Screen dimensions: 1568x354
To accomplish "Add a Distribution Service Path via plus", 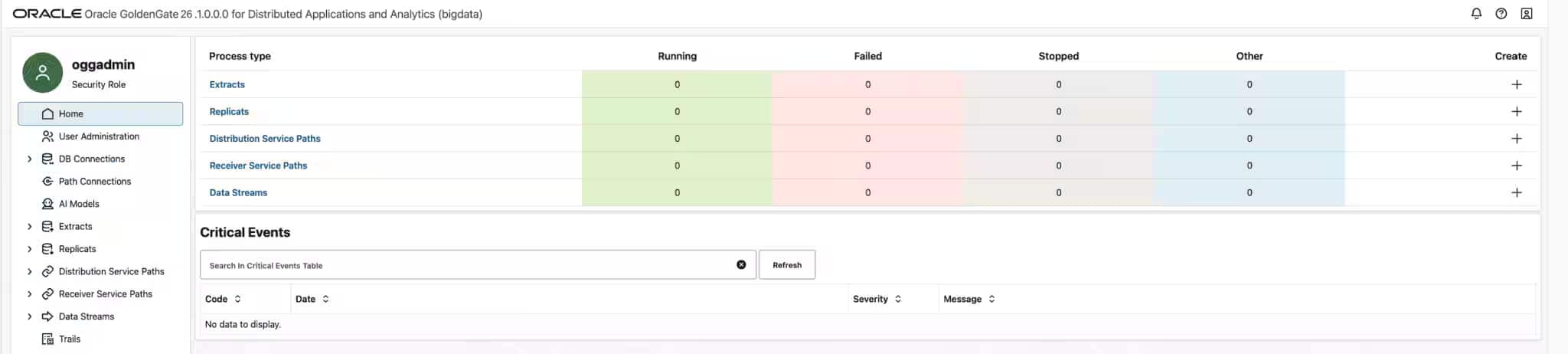I will click(x=1516, y=139).
